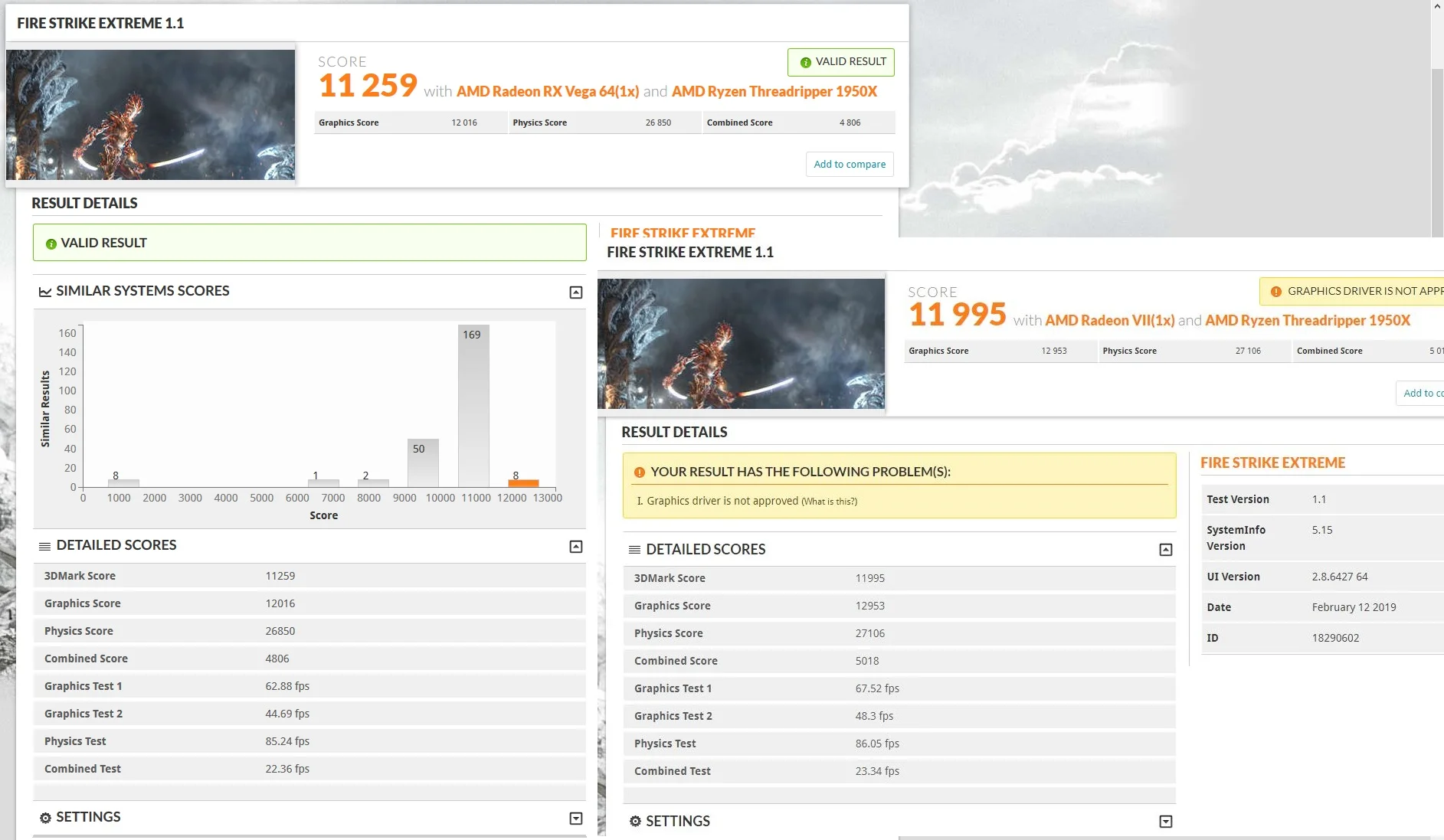Click the big 11 259 score number
Image resolution: width=1444 pixels, height=840 pixels.
click(x=368, y=86)
